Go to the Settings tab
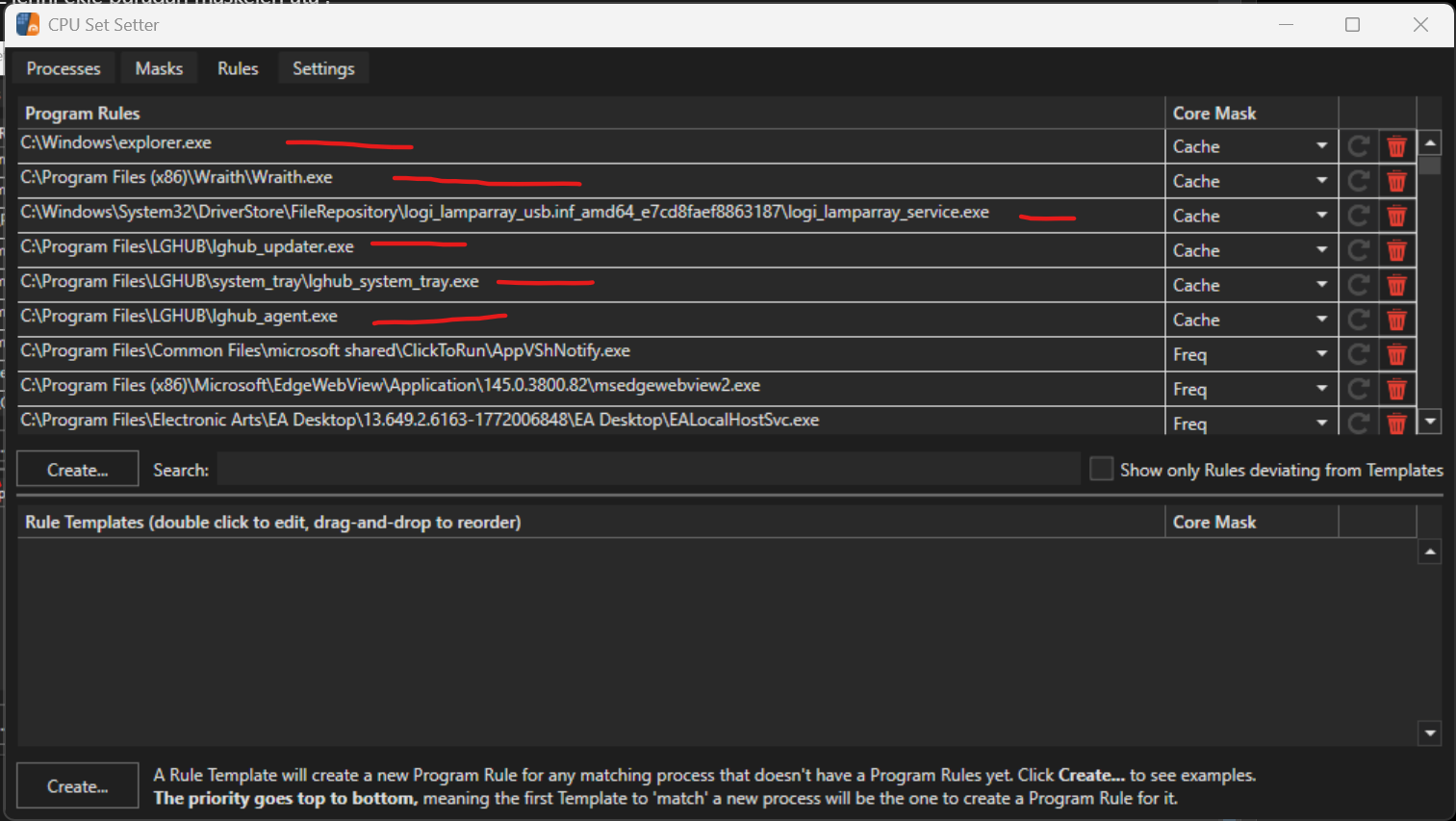 323,68
